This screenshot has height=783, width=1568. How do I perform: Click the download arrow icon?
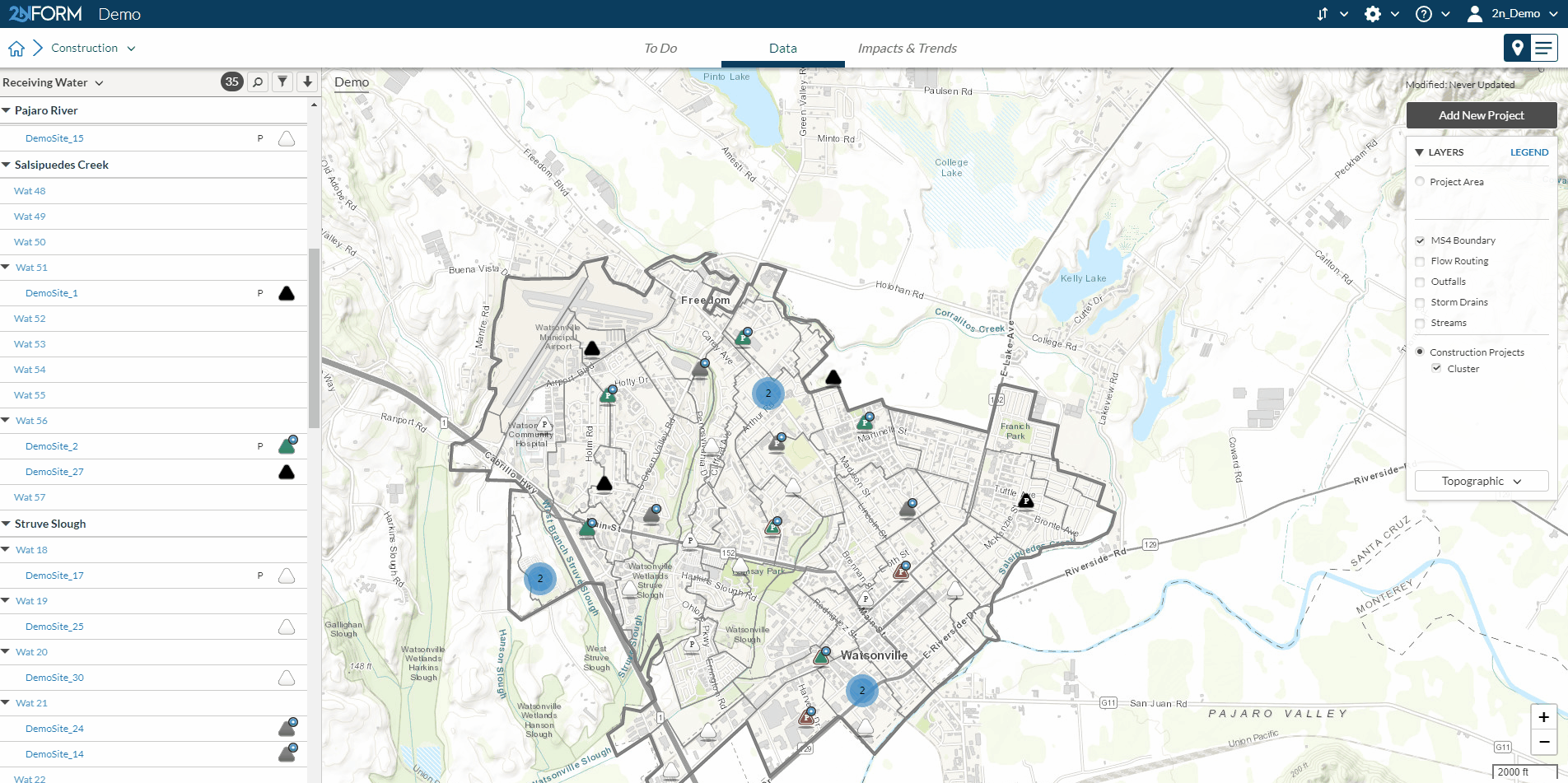pos(307,82)
